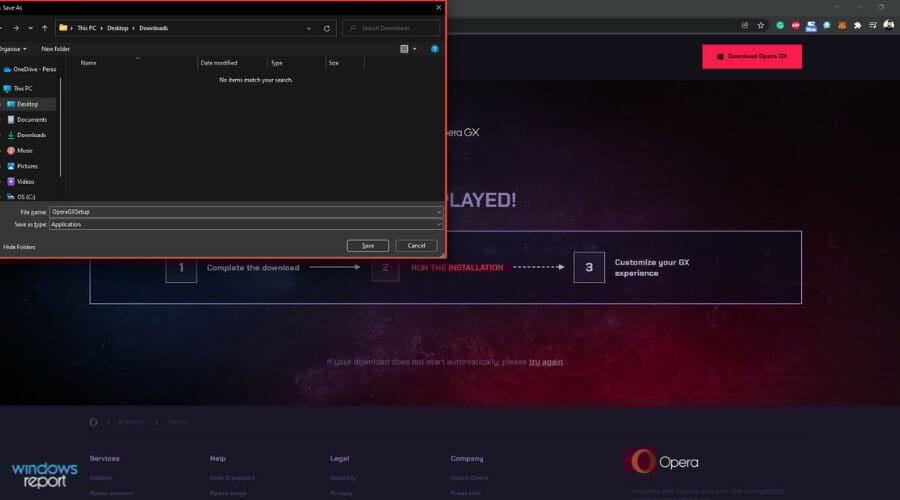Select OS (C:) drive in sidebar
Image resolution: width=900 pixels, height=500 pixels.
pos(21,197)
